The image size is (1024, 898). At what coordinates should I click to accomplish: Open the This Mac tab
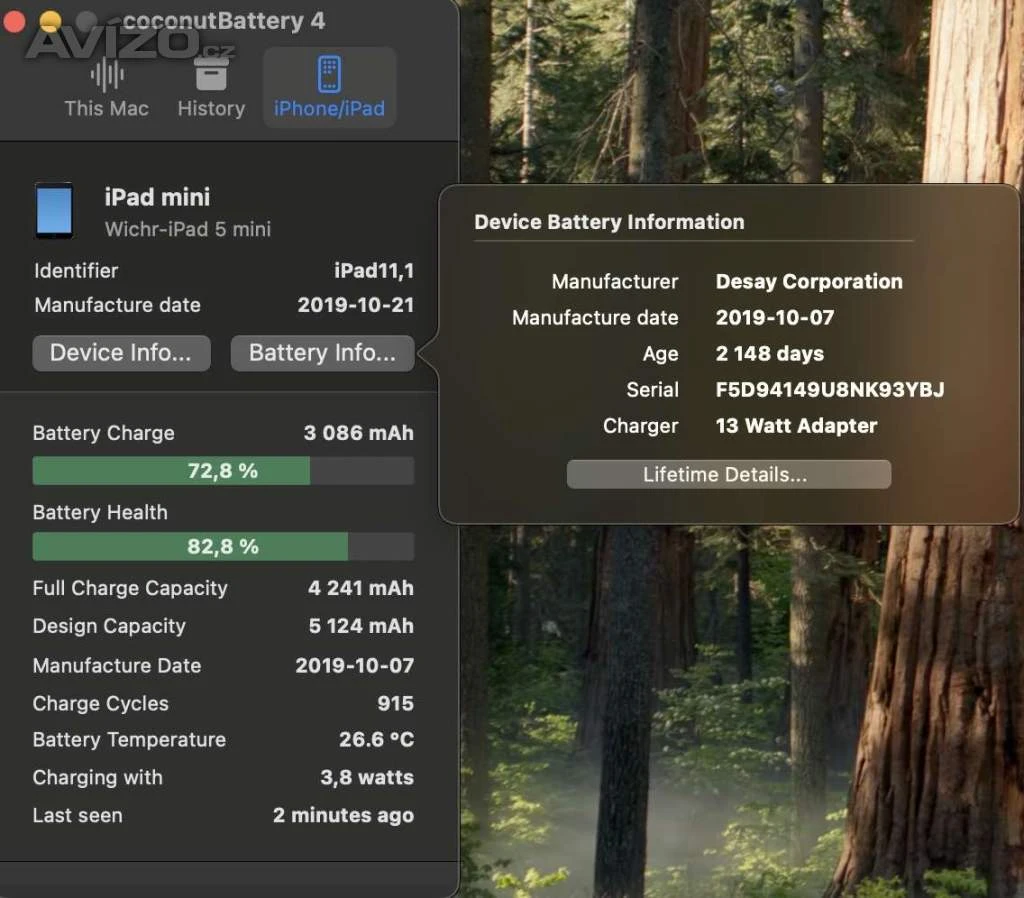pyautogui.click(x=106, y=88)
